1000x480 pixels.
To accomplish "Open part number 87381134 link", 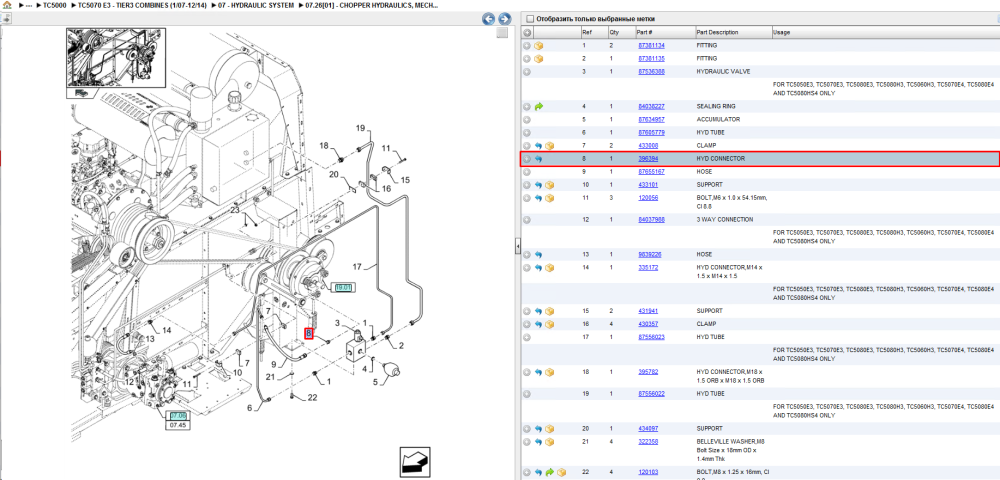I will pyautogui.click(x=651, y=46).
